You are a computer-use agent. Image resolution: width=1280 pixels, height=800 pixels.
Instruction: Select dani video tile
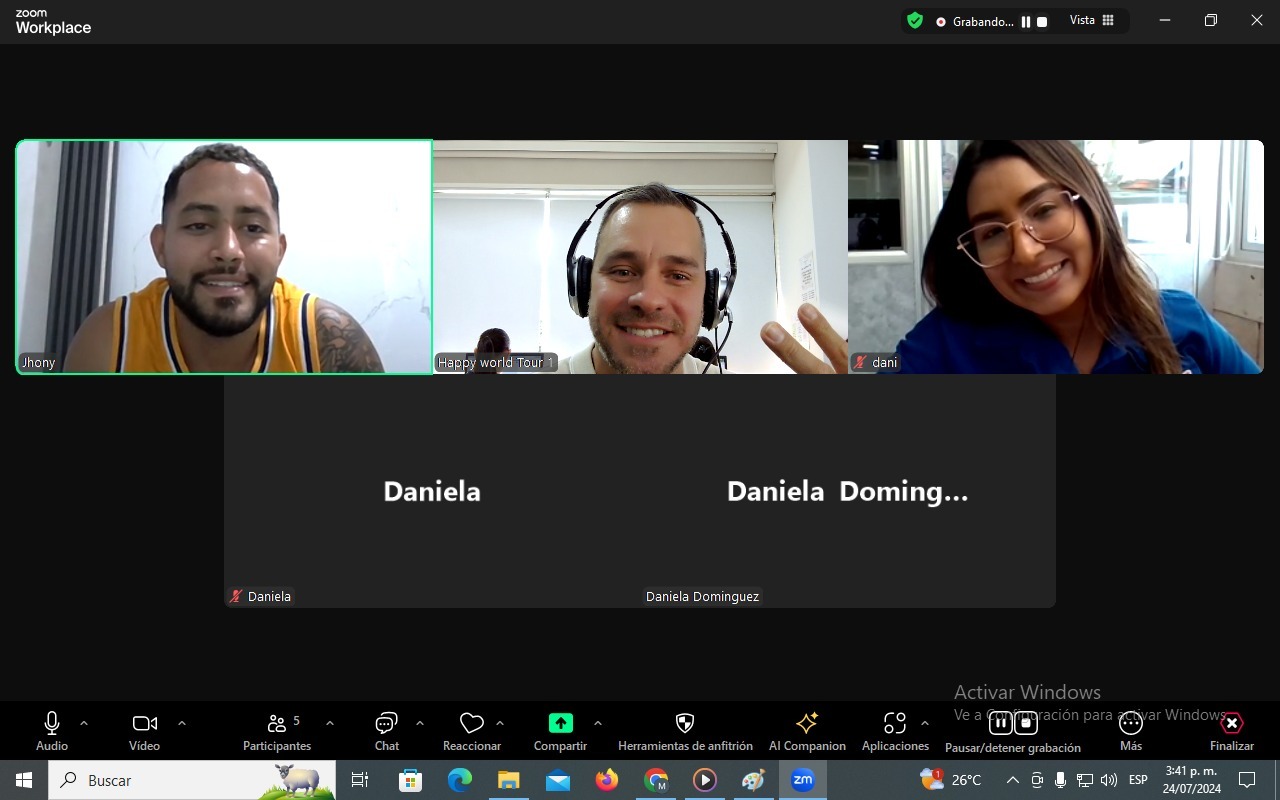1056,257
